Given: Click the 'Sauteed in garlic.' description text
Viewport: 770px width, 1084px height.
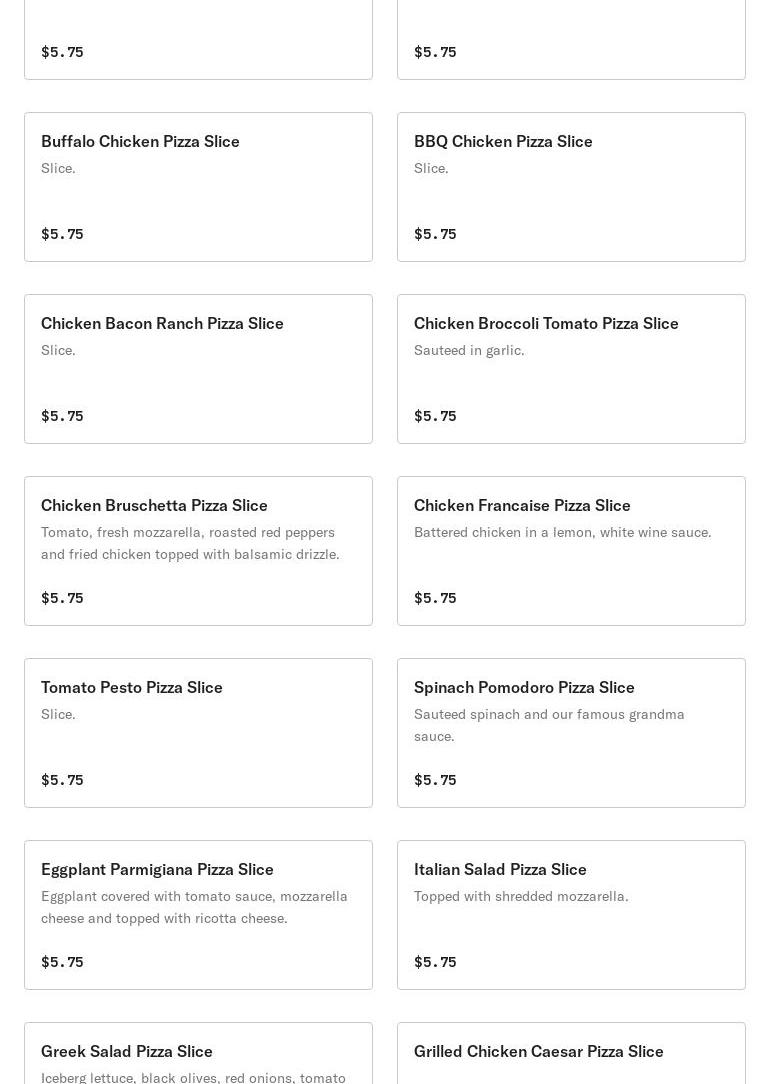Looking at the screenshot, I should pyautogui.click(x=469, y=350).
